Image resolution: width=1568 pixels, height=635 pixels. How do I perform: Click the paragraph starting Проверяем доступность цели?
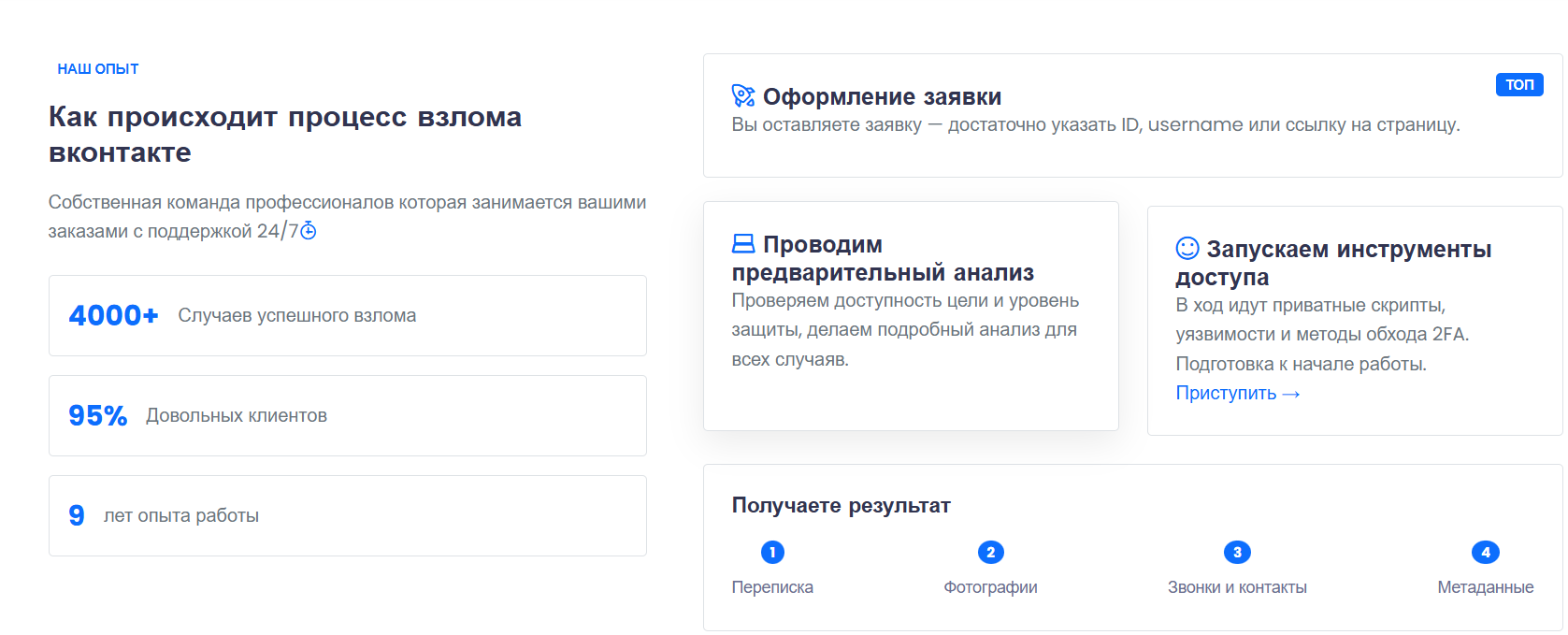905,329
